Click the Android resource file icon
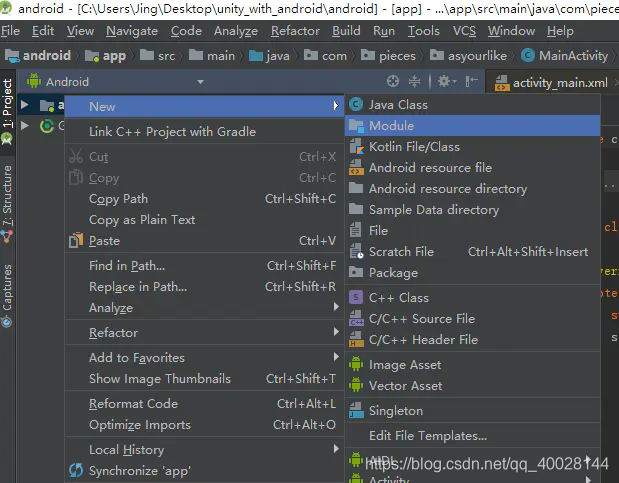The height and width of the screenshot is (483, 619). click(356, 167)
